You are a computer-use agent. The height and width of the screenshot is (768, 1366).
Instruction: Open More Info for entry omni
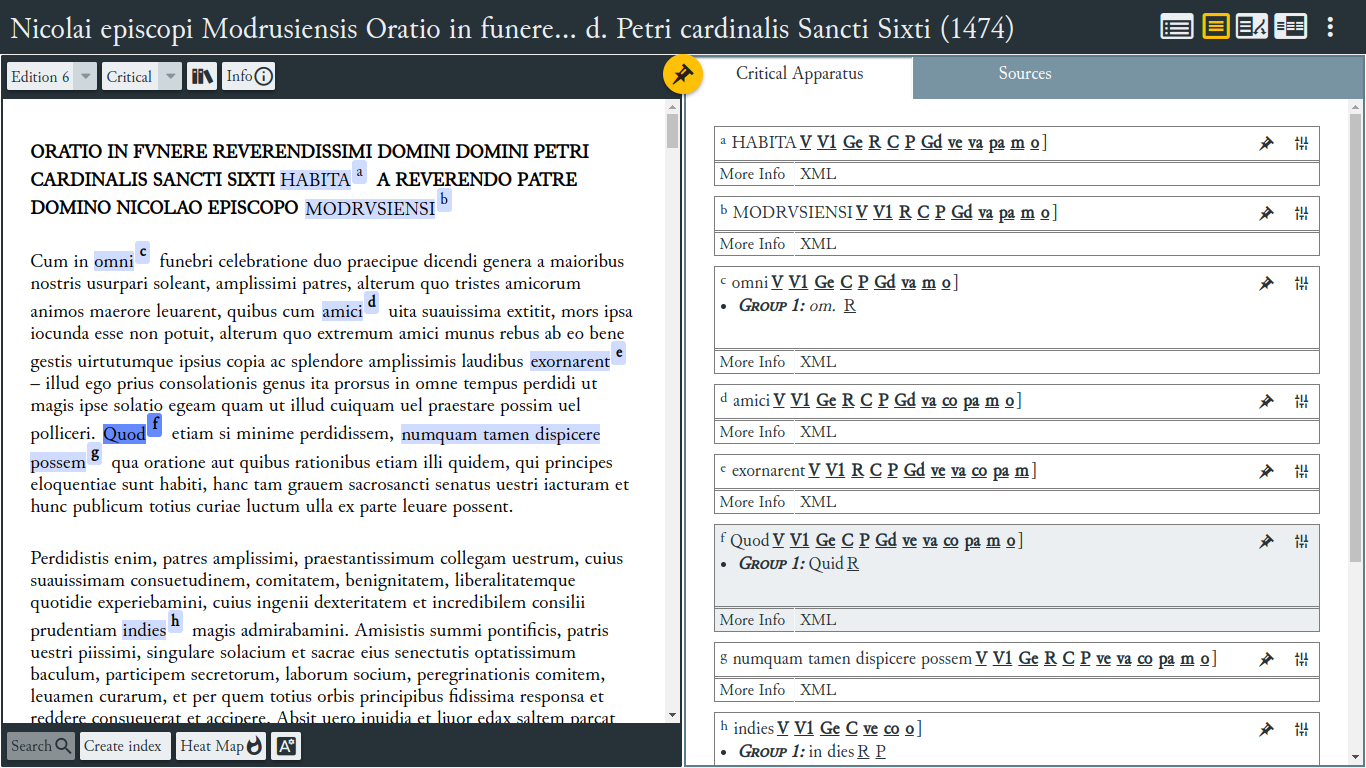(753, 362)
